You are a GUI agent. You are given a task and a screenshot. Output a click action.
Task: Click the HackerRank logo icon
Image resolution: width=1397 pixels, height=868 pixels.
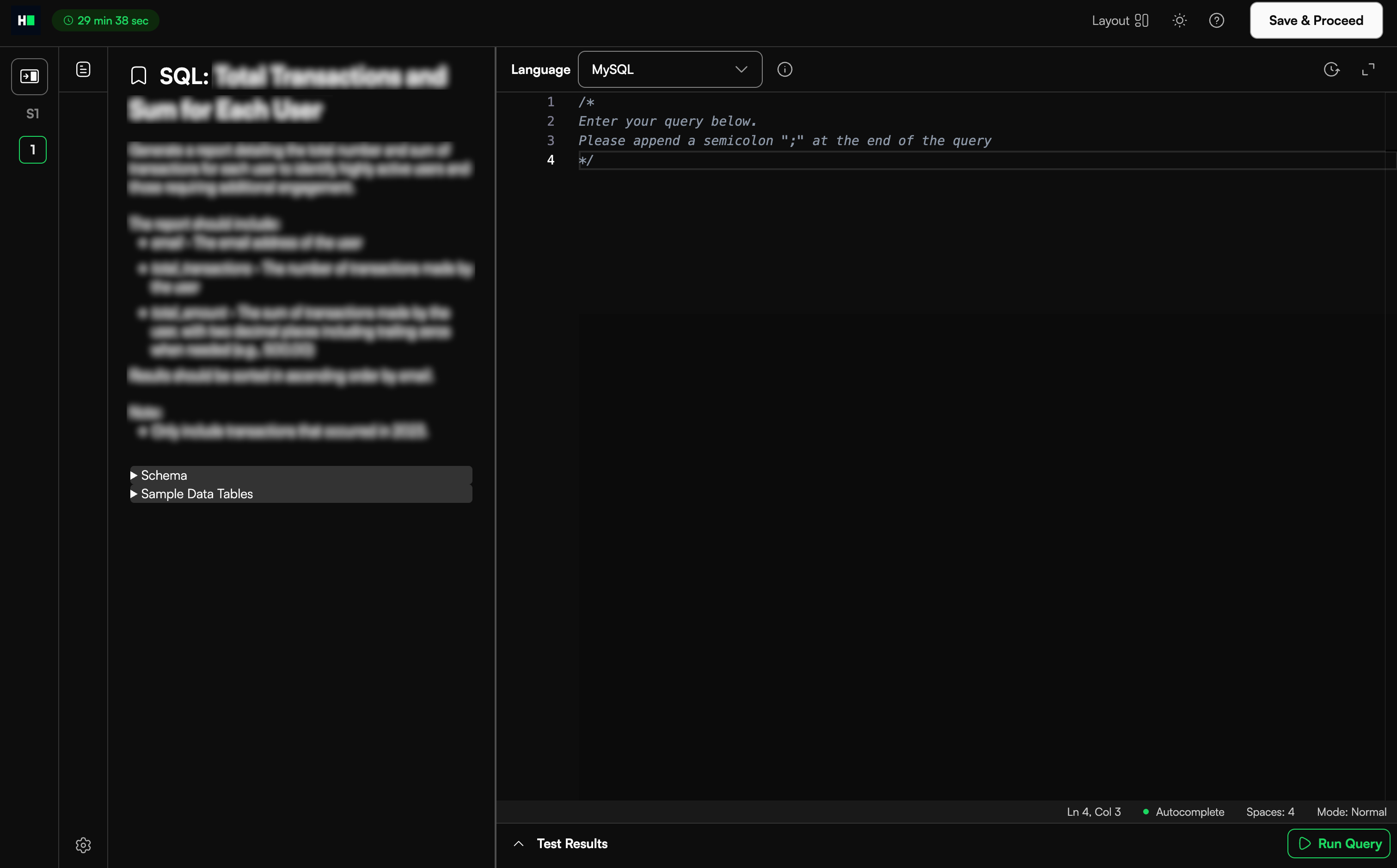point(26,21)
